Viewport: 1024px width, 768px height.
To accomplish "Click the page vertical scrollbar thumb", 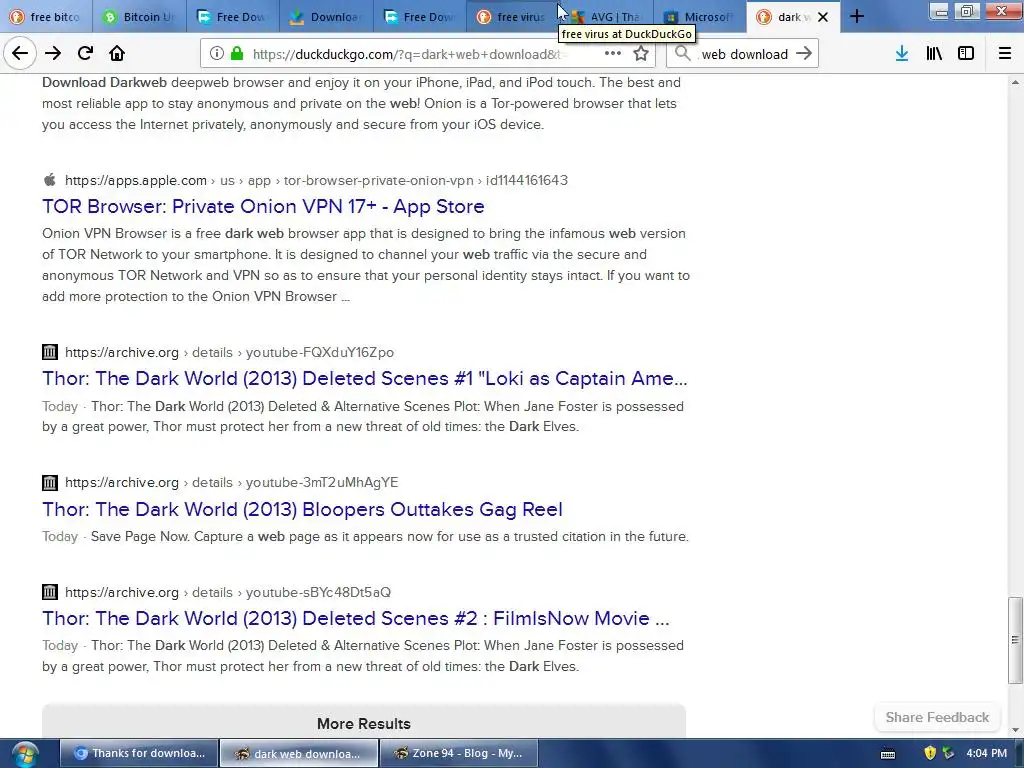I will tap(1015, 640).
